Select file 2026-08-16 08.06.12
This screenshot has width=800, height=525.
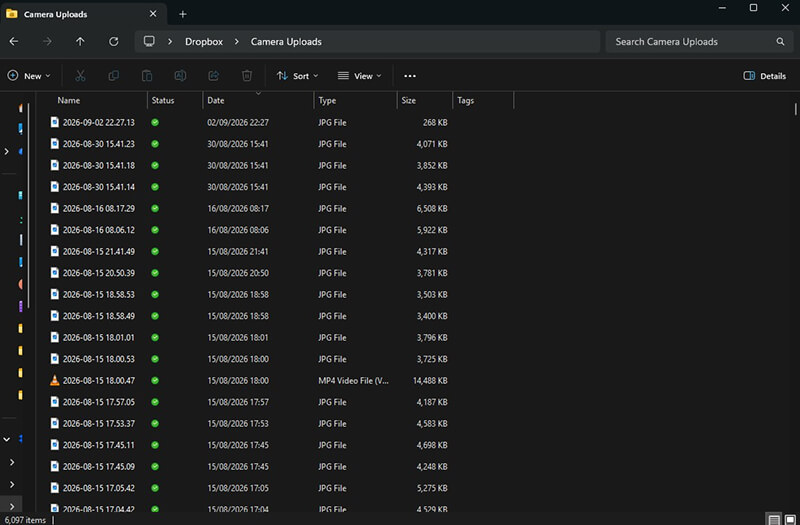coord(98,230)
